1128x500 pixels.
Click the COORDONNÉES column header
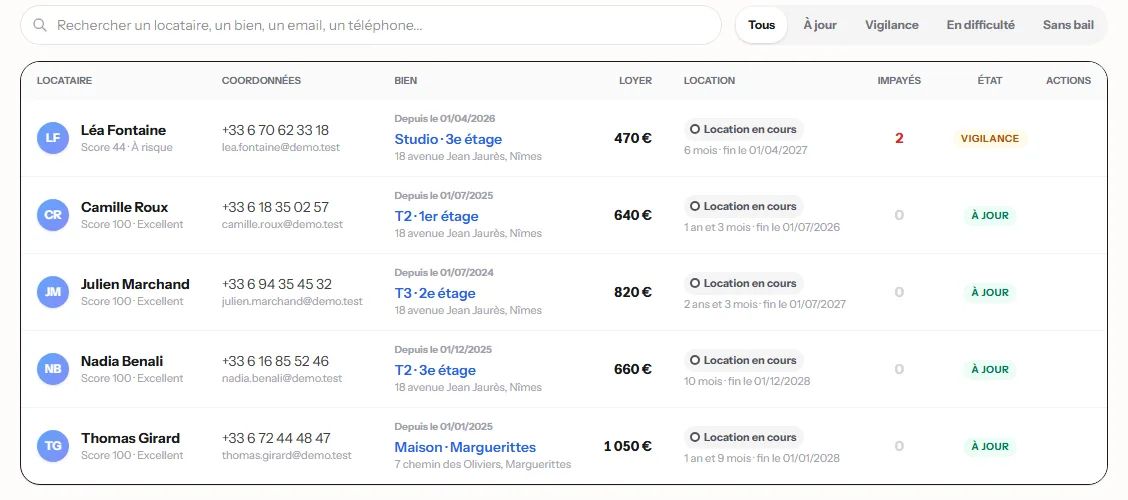click(261, 81)
